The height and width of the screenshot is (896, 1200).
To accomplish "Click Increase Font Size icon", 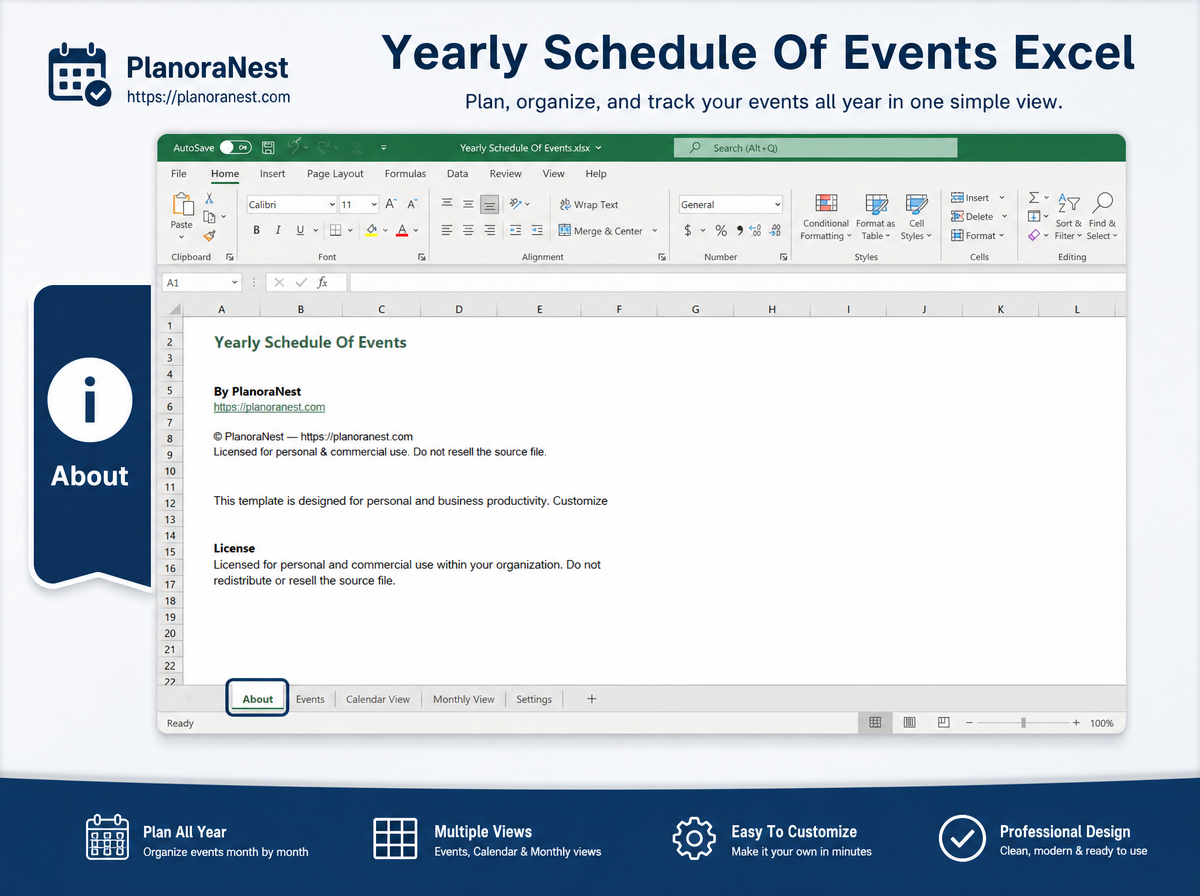I will tap(392, 204).
